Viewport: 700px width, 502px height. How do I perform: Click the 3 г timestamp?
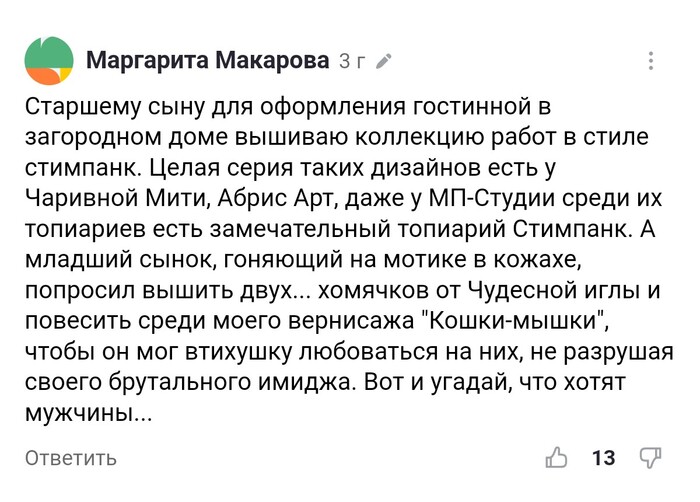click(352, 61)
